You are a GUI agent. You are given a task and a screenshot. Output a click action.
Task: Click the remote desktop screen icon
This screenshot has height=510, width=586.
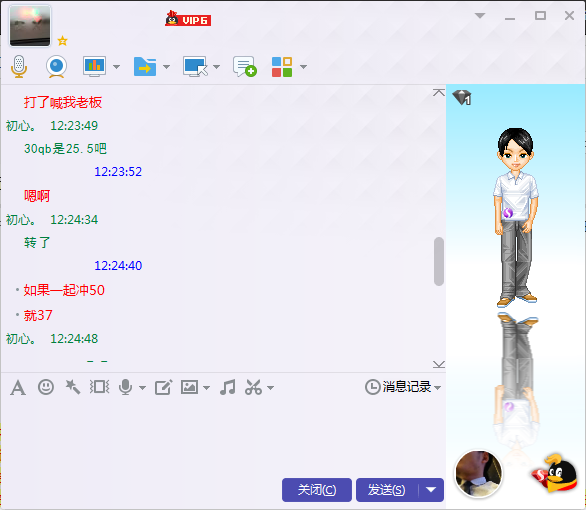(x=195, y=67)
